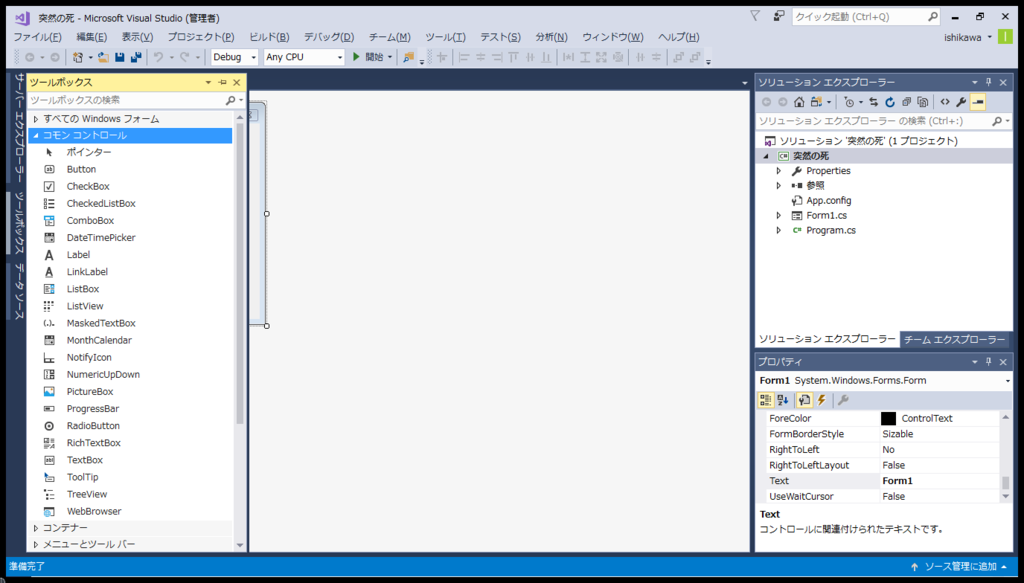Open the Form1 object selector dropdown in Properties
Image resolution: width=1024 pixels, height=583 pixels.
(1008, 381)
